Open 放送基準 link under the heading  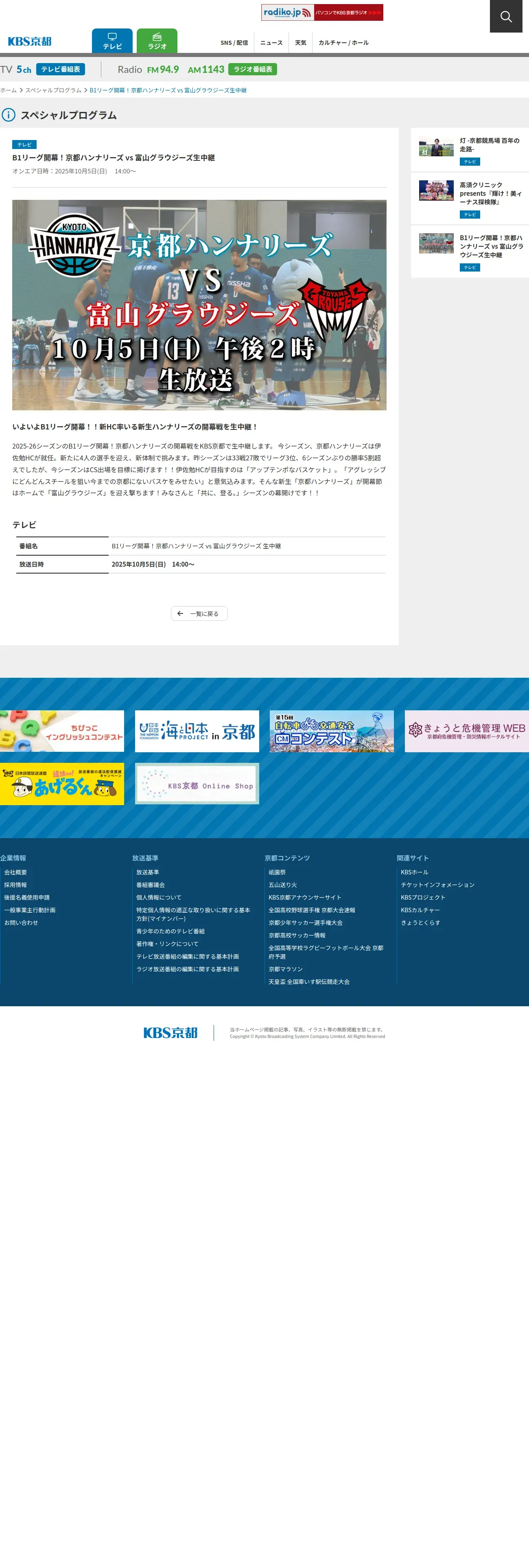pos(147,872)
